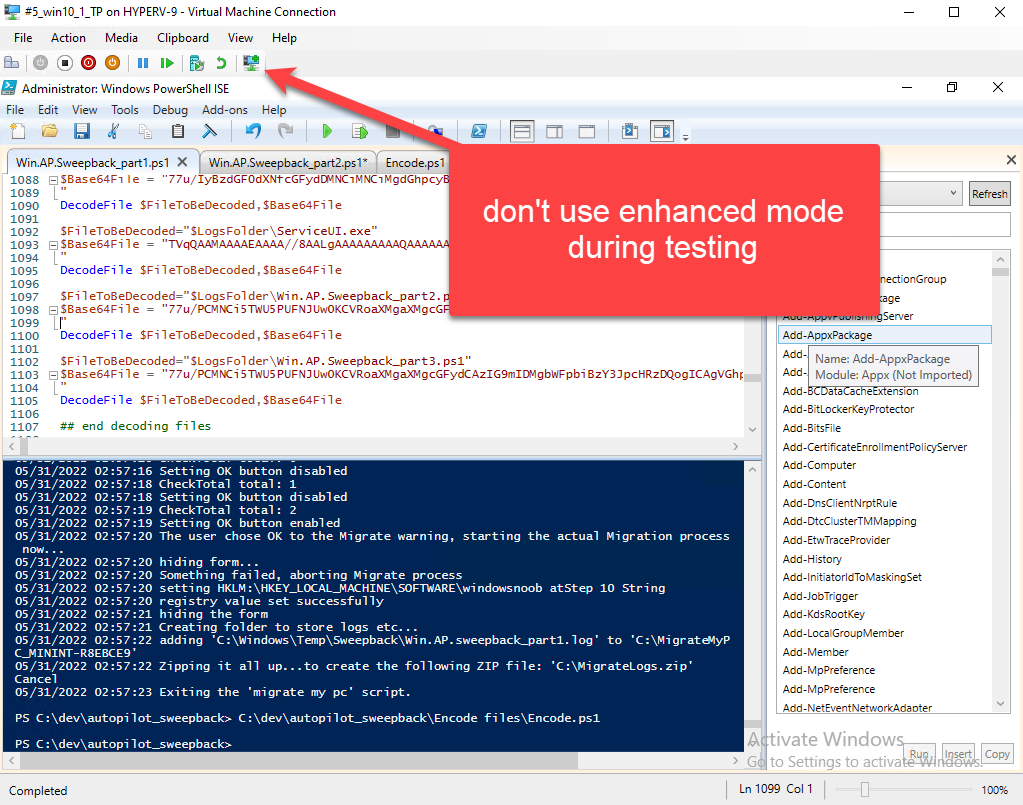1023x805 pixels.
Task: Create a new script in PowerShell ISE
Action: tap(18, 131)
